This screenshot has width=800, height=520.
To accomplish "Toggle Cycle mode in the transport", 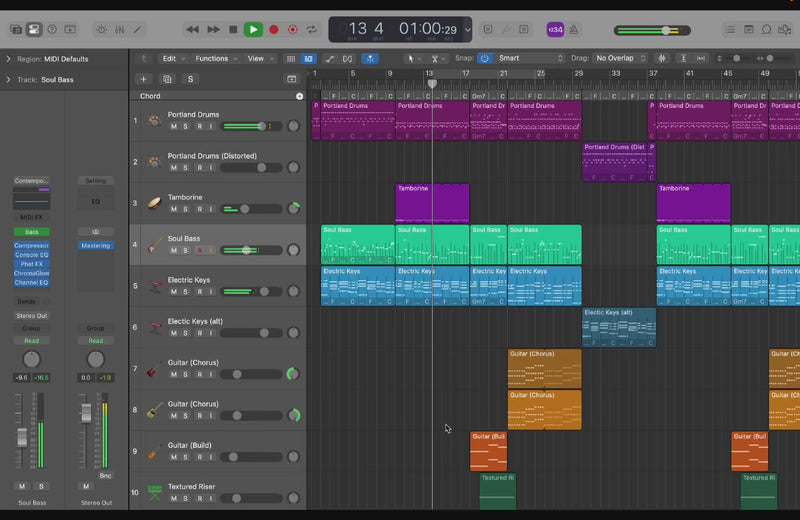I will click(x=312, y=30).
